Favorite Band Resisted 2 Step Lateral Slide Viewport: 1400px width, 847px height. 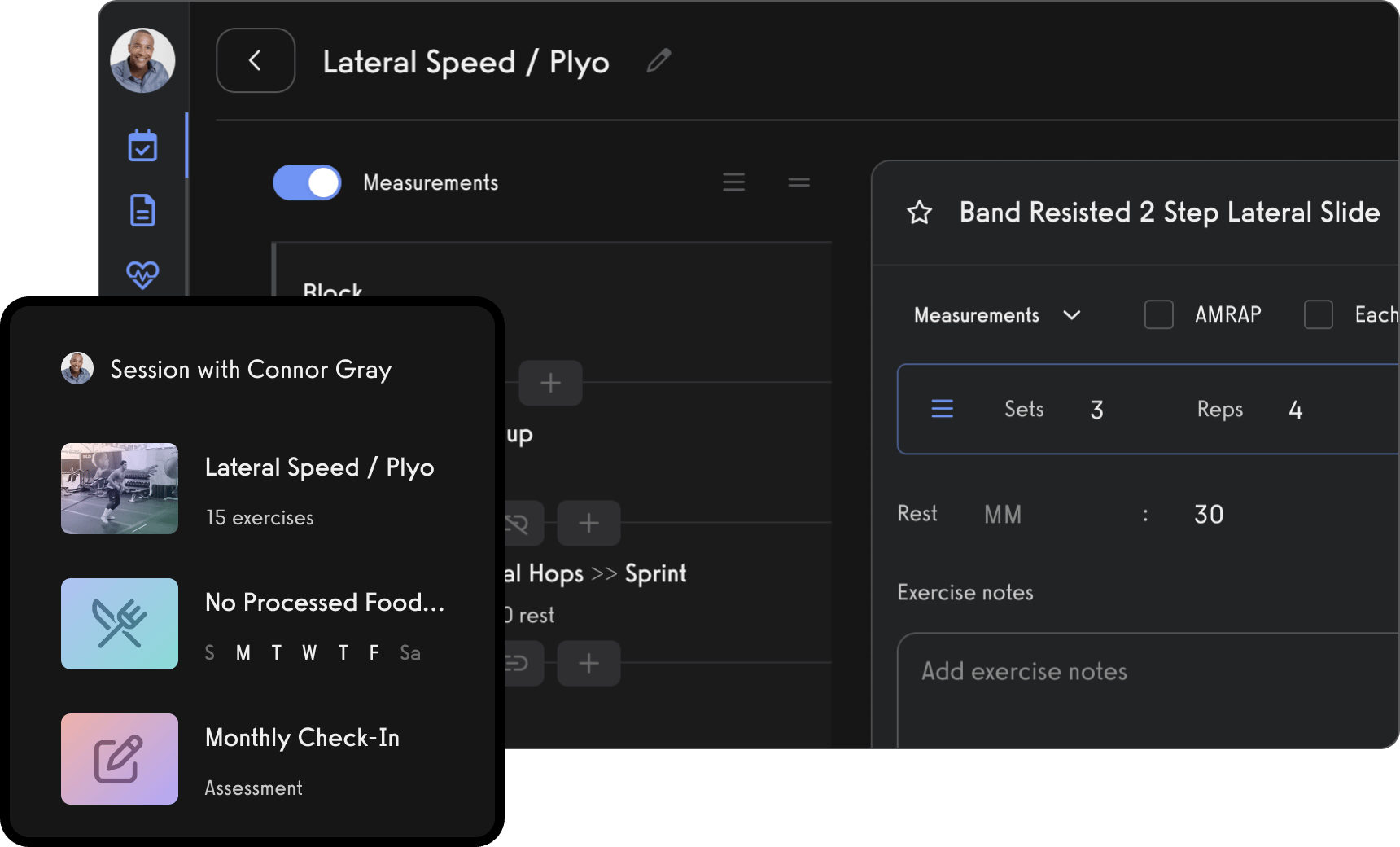(x=920, y=213)
